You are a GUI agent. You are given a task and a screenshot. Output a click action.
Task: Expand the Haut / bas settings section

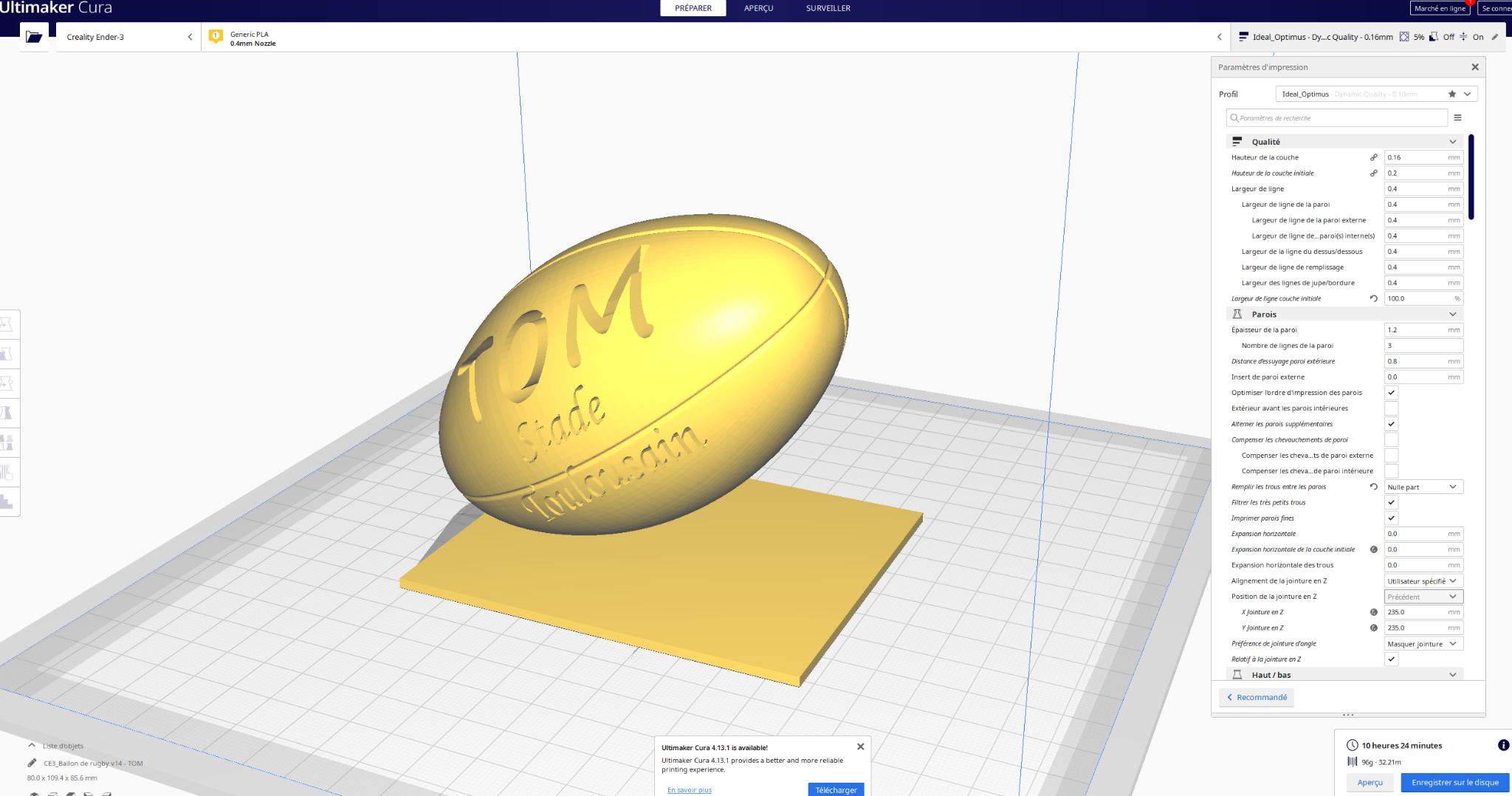pyautogui.click(x=1344, y=675)
